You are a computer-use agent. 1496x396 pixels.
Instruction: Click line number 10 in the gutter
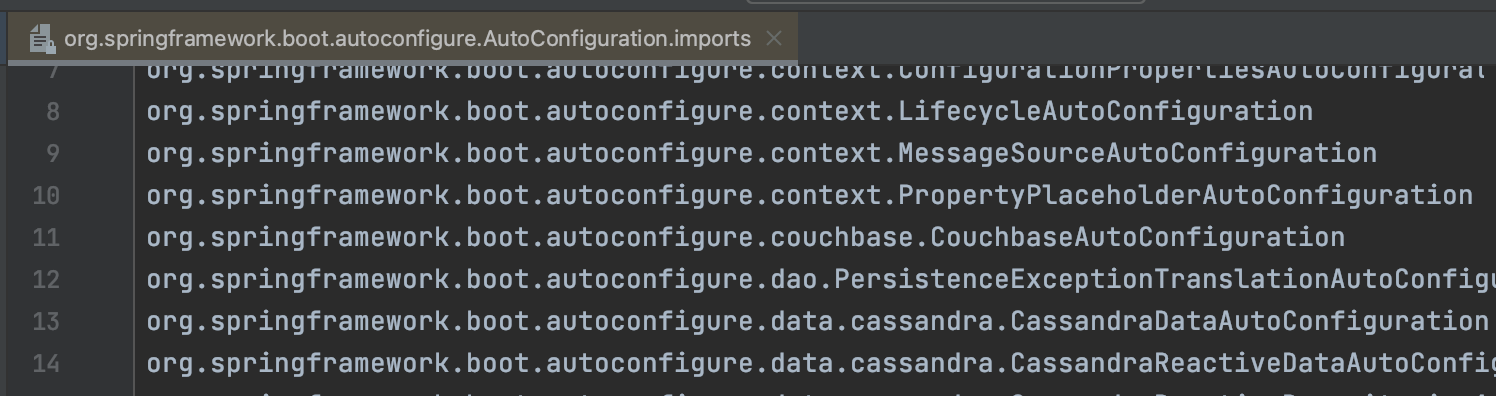pyautogui.click(x=46, y=195)
